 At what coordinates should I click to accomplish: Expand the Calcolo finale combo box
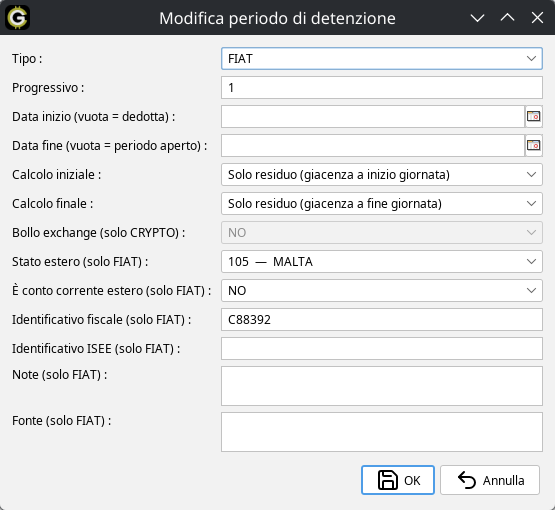click(x=382, y=204)
